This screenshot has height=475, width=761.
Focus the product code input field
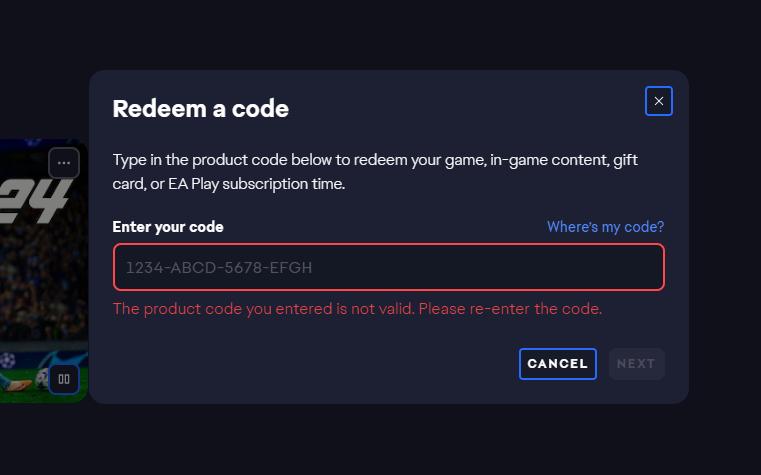coord(389,267)
